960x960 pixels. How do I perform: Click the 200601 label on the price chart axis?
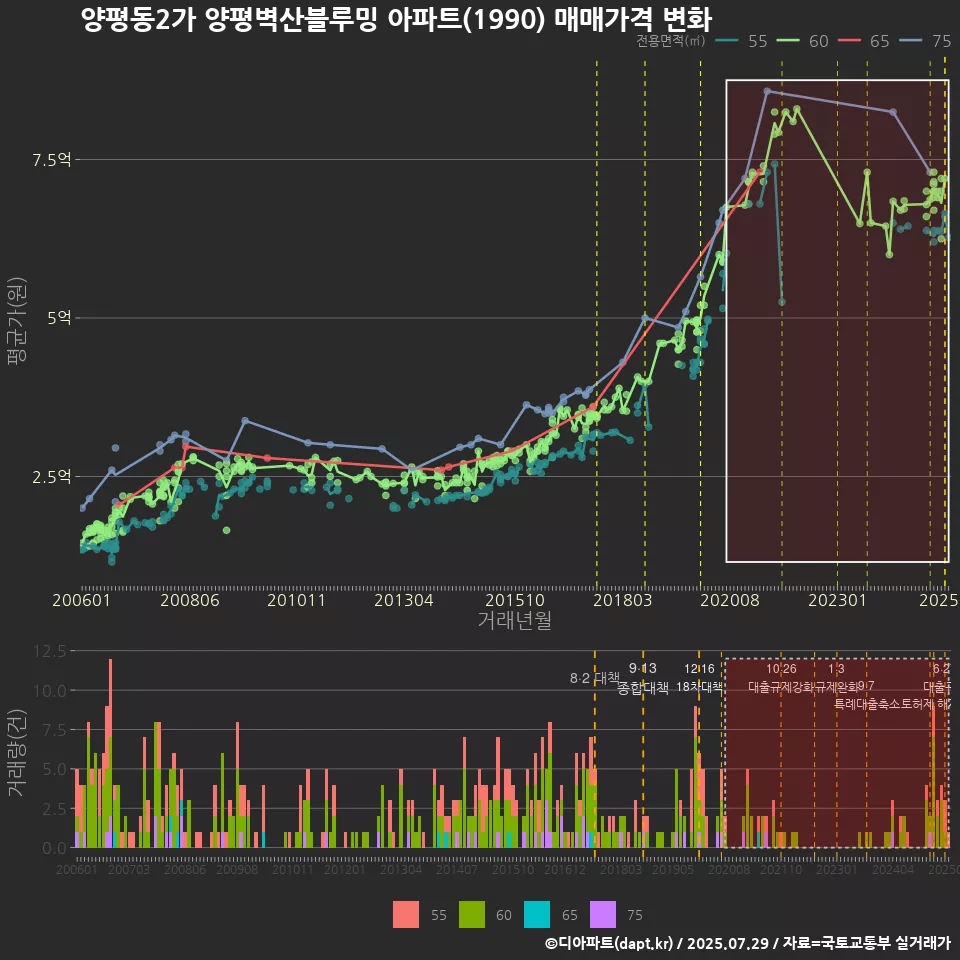click(81, 600)
